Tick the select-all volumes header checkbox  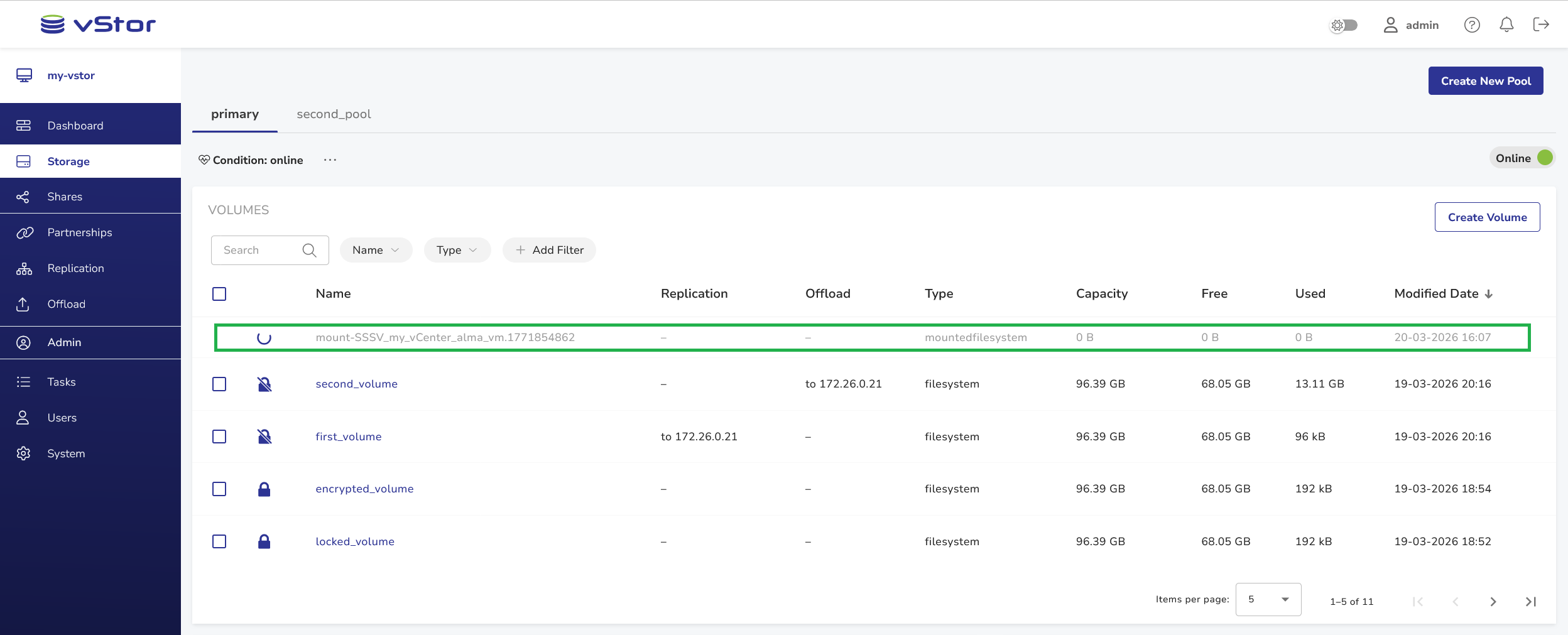(219, 294)
